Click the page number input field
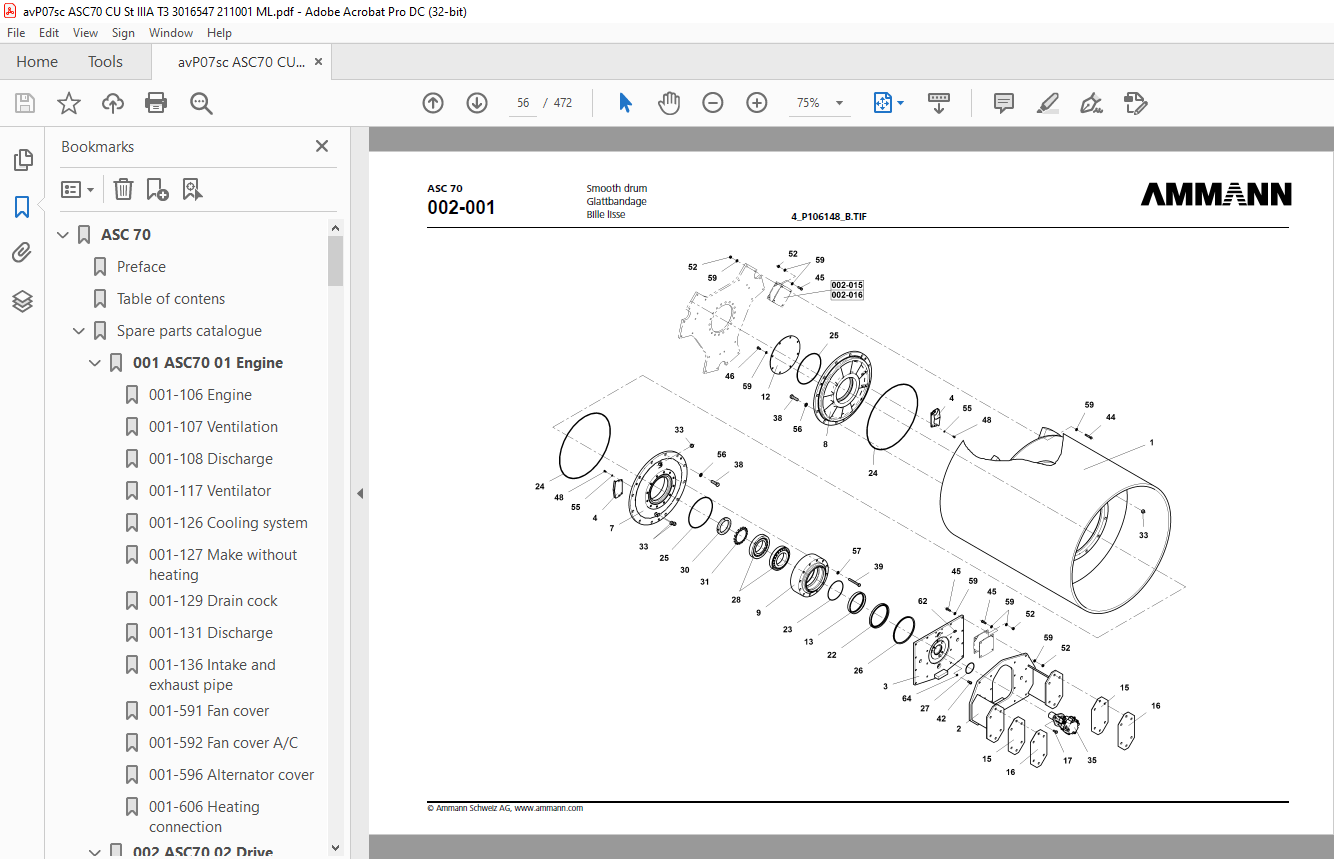The height and width of the screenshot is (859, 1334). 521,103
